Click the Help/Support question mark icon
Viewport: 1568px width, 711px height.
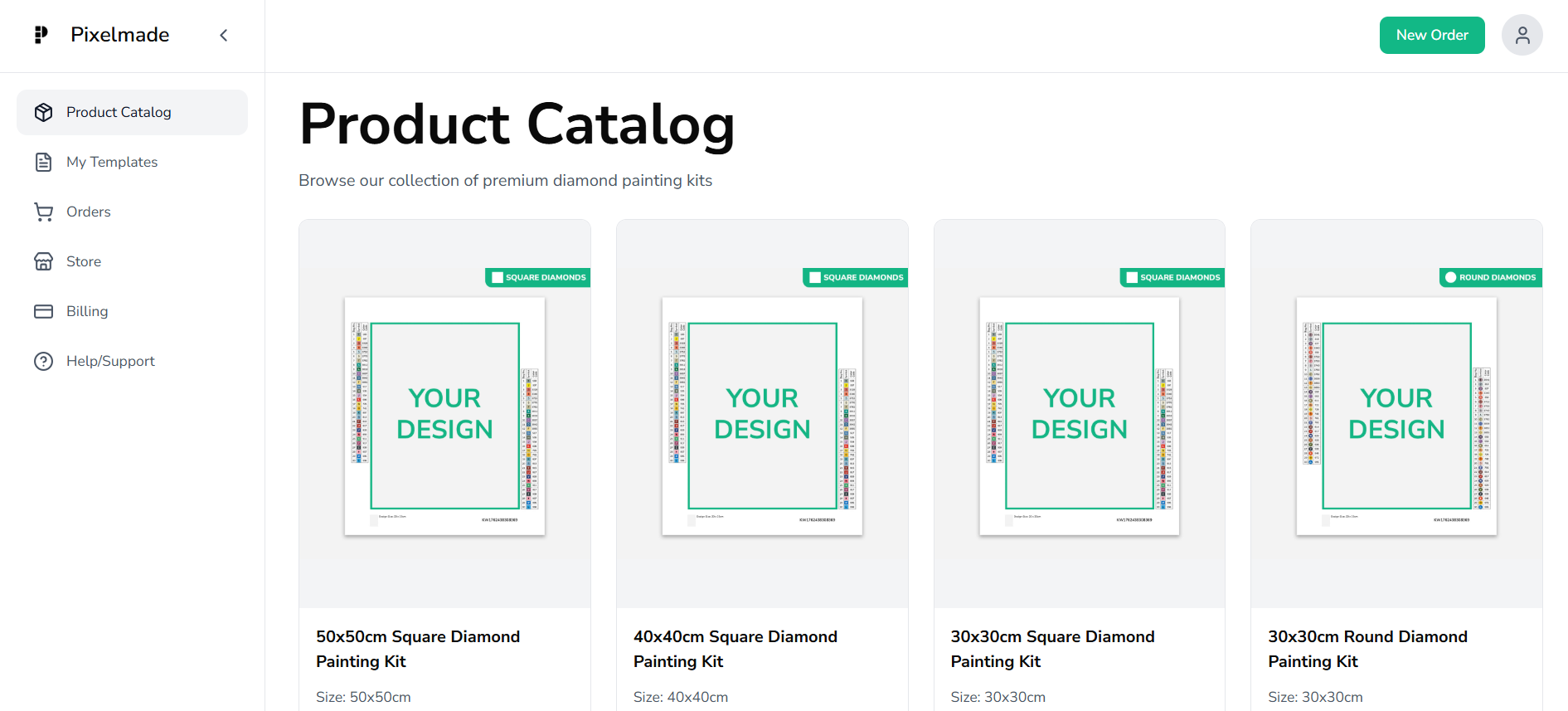tap(44, 361)
